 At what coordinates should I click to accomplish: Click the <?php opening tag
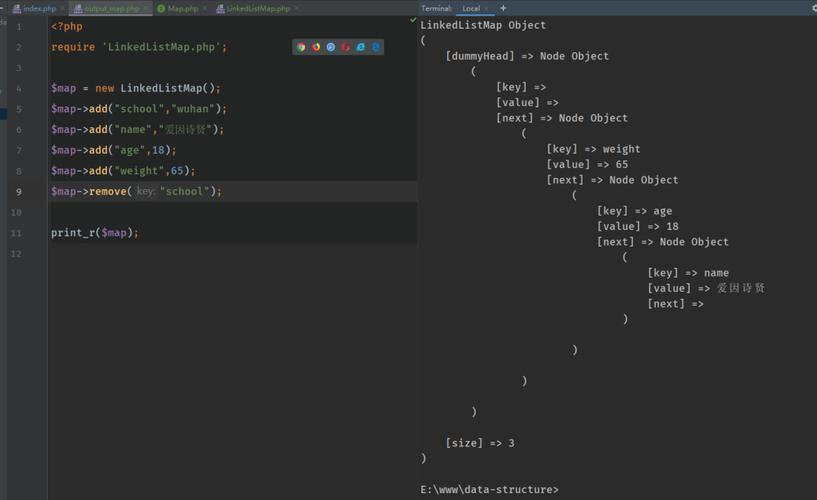click(67, 27)
